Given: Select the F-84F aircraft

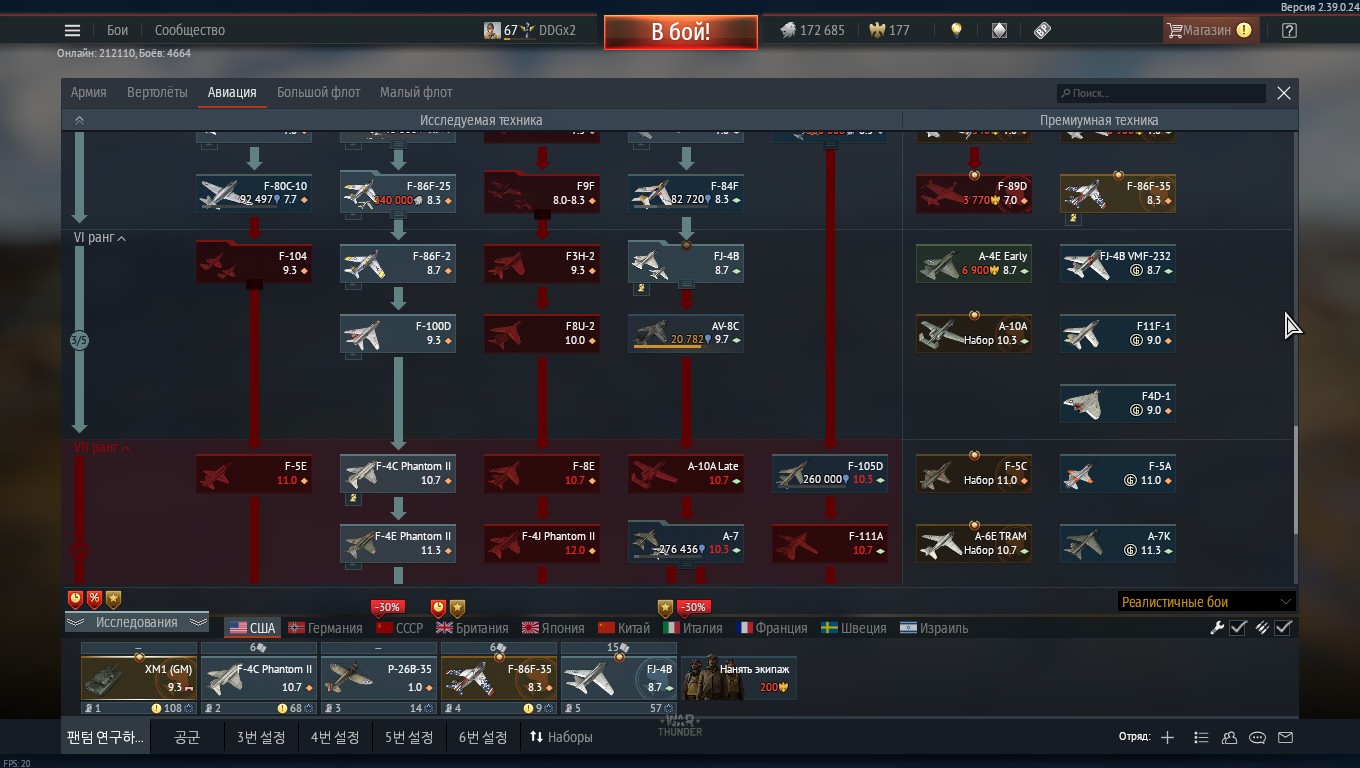Looking at the screenshot, I should coord(686,192).
